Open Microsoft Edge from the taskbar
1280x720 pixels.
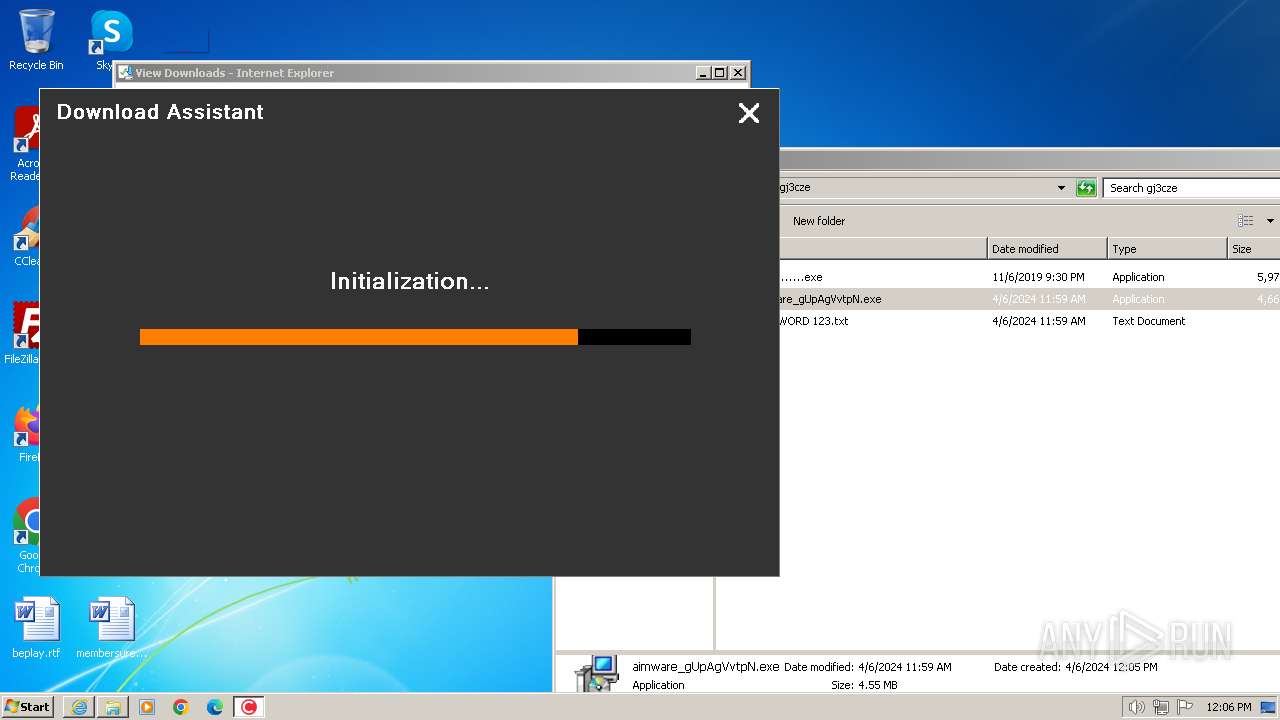215,707
